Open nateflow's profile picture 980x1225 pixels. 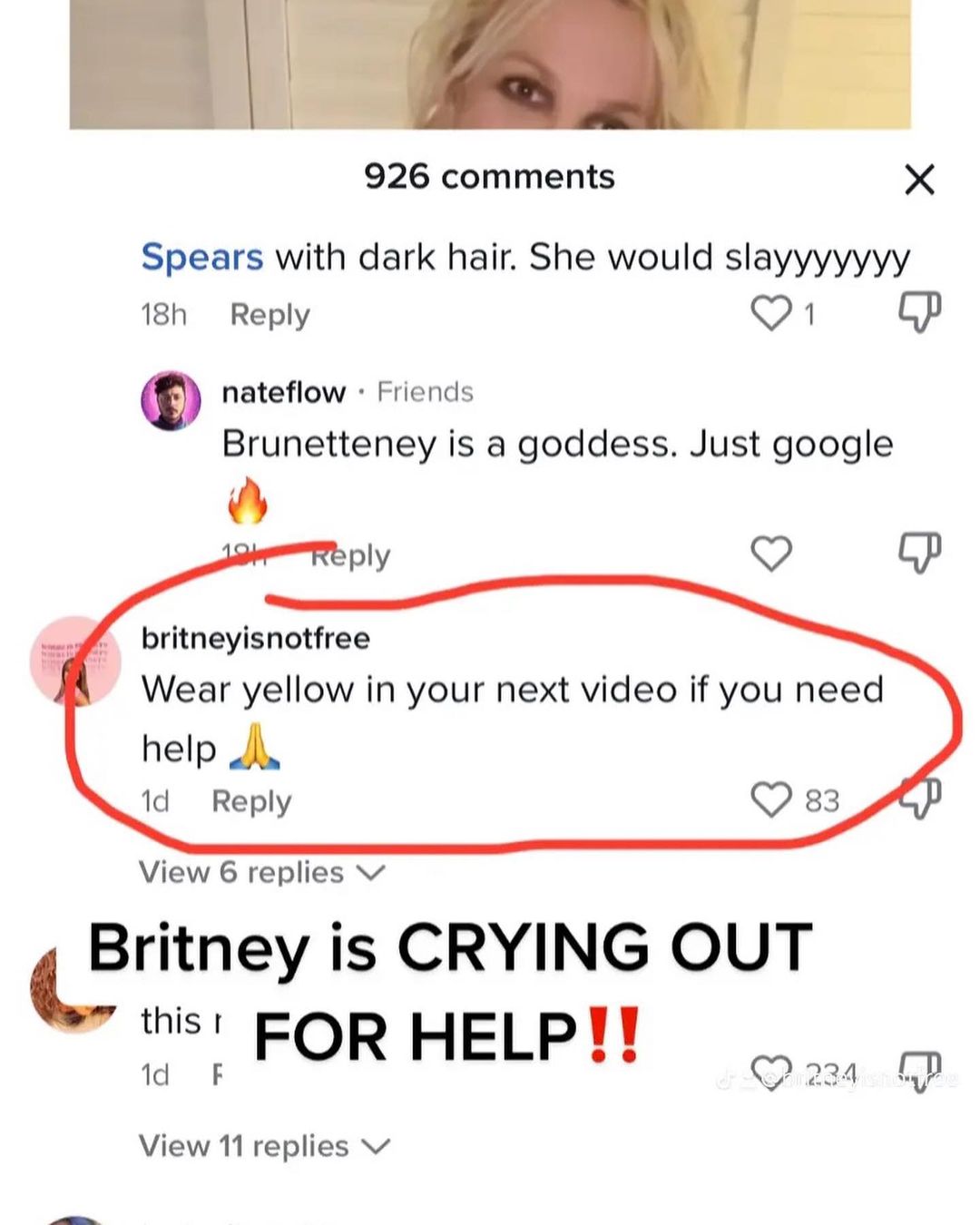(x=171, y=400)
